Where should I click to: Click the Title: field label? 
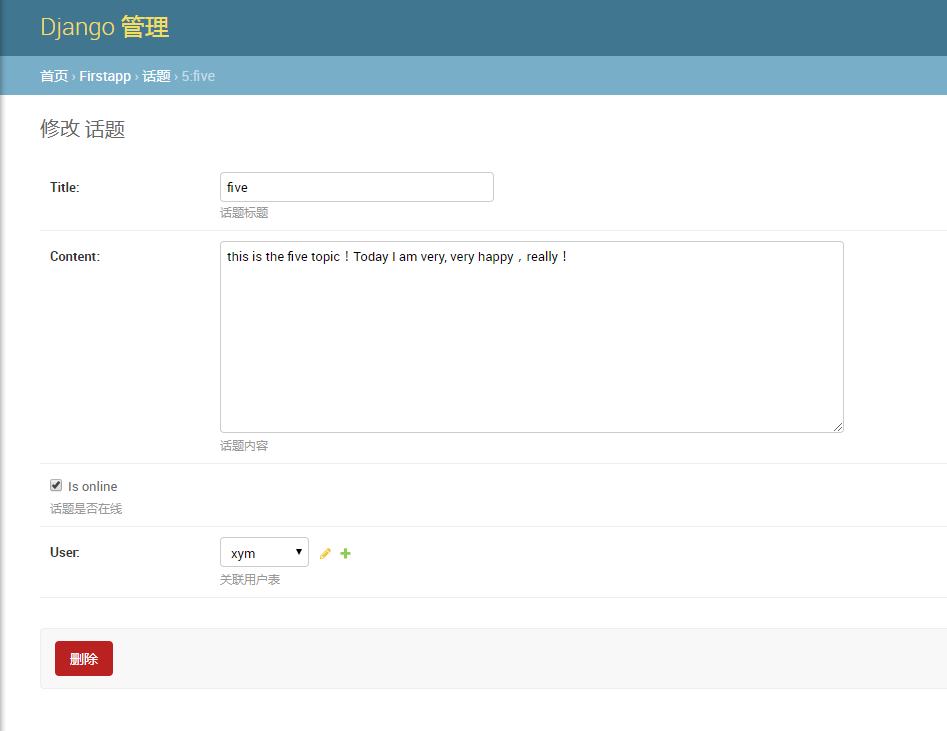tap(65, 187)
